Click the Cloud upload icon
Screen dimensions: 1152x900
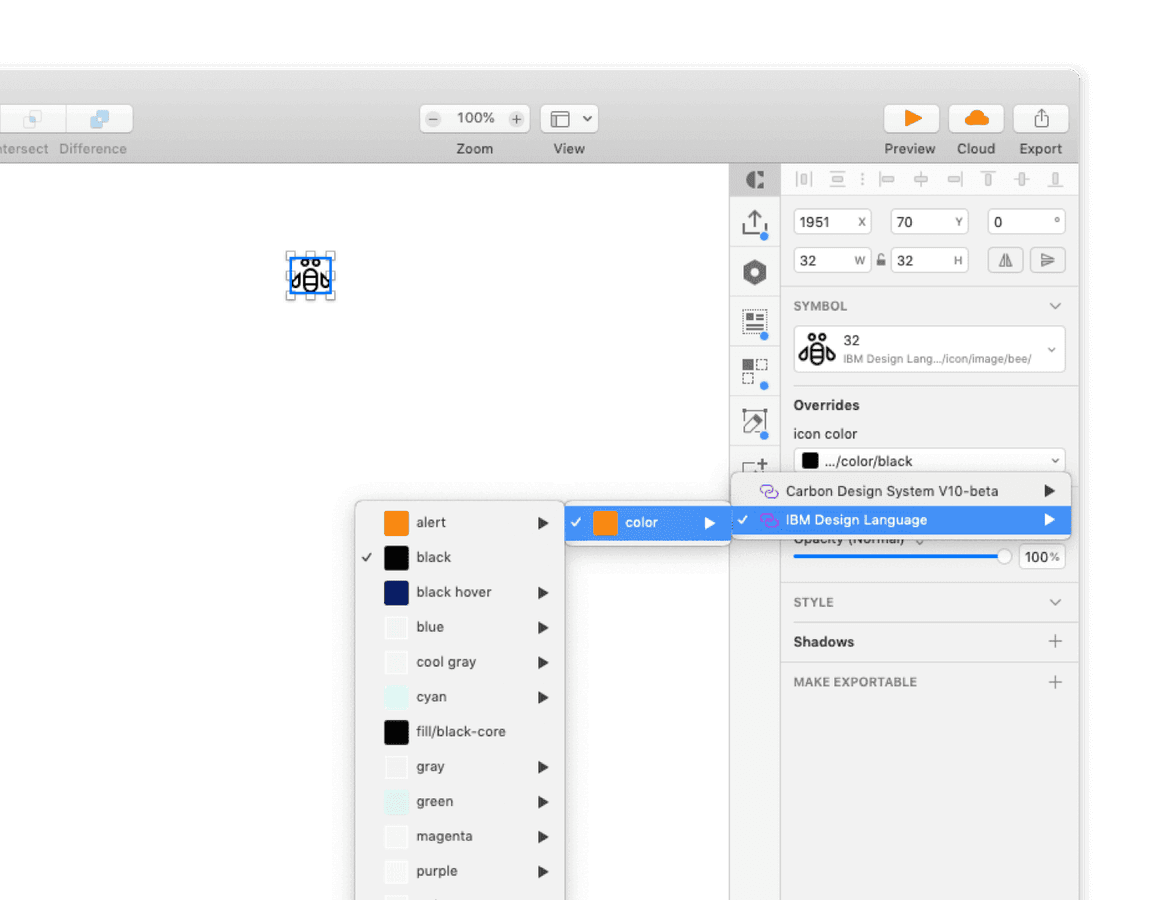[975, 118]
